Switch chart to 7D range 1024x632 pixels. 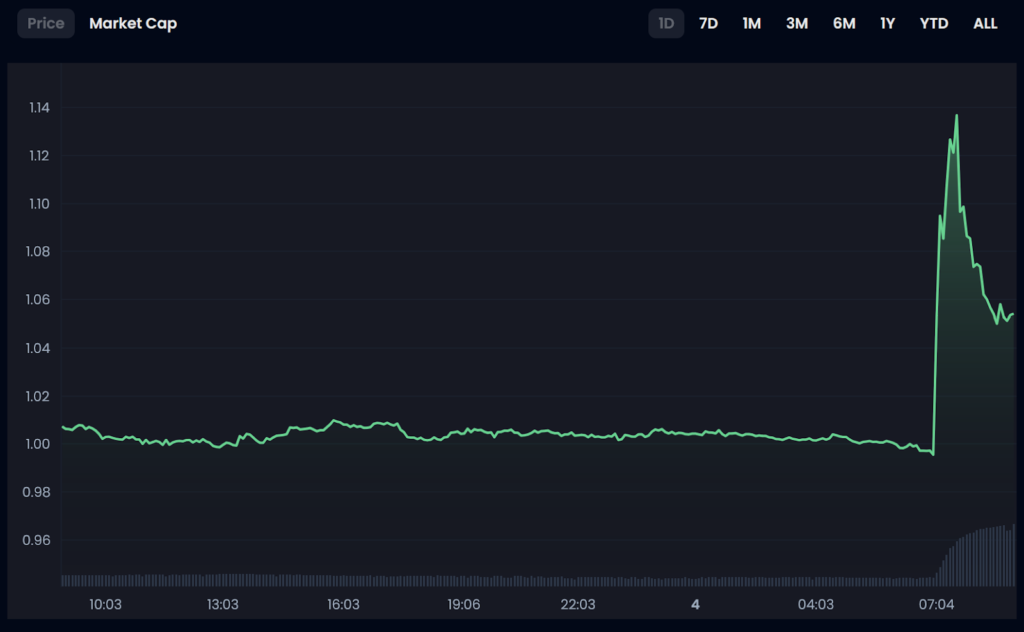pos(708,23)
